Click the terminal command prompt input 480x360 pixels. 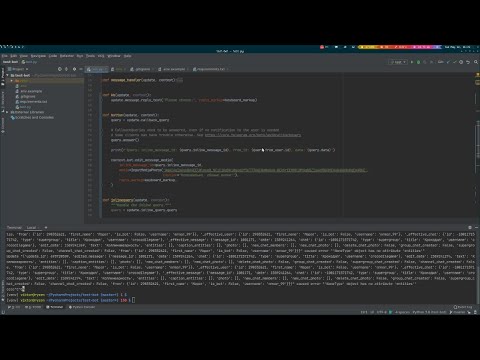point(133,300)
